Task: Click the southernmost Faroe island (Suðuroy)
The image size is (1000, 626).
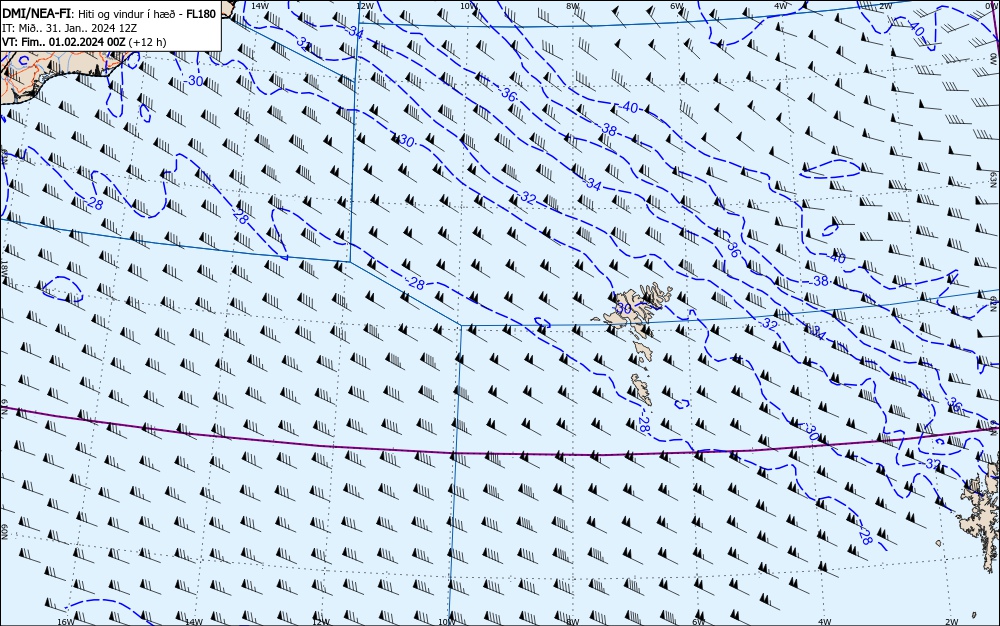Action: coord(642,389)
